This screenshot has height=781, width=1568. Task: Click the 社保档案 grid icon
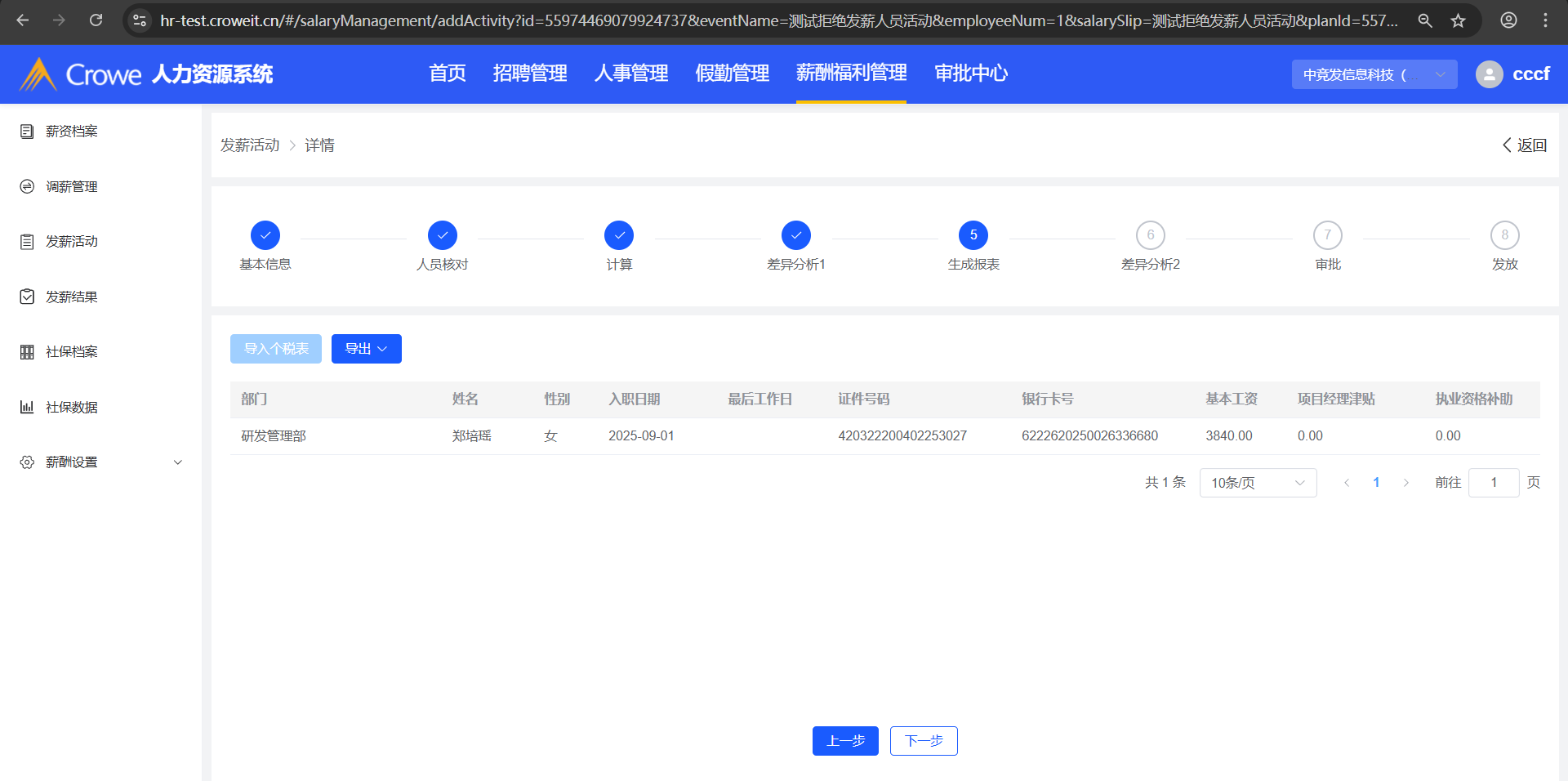27,352
